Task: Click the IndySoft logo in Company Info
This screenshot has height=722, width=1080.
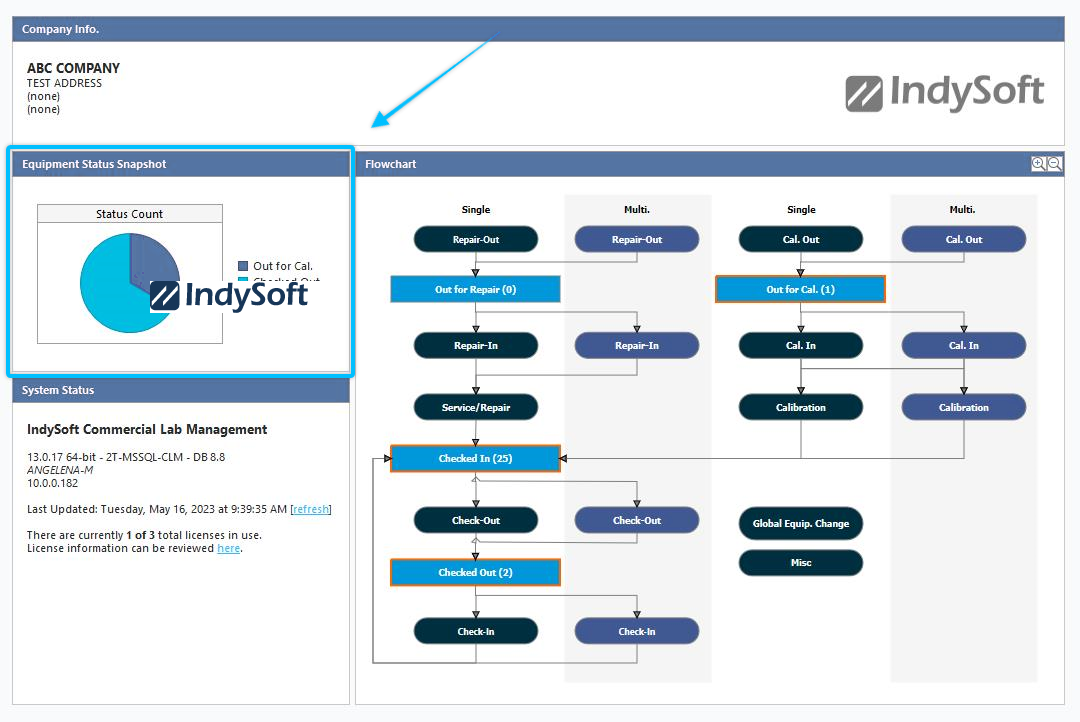Action: (944, 93)
